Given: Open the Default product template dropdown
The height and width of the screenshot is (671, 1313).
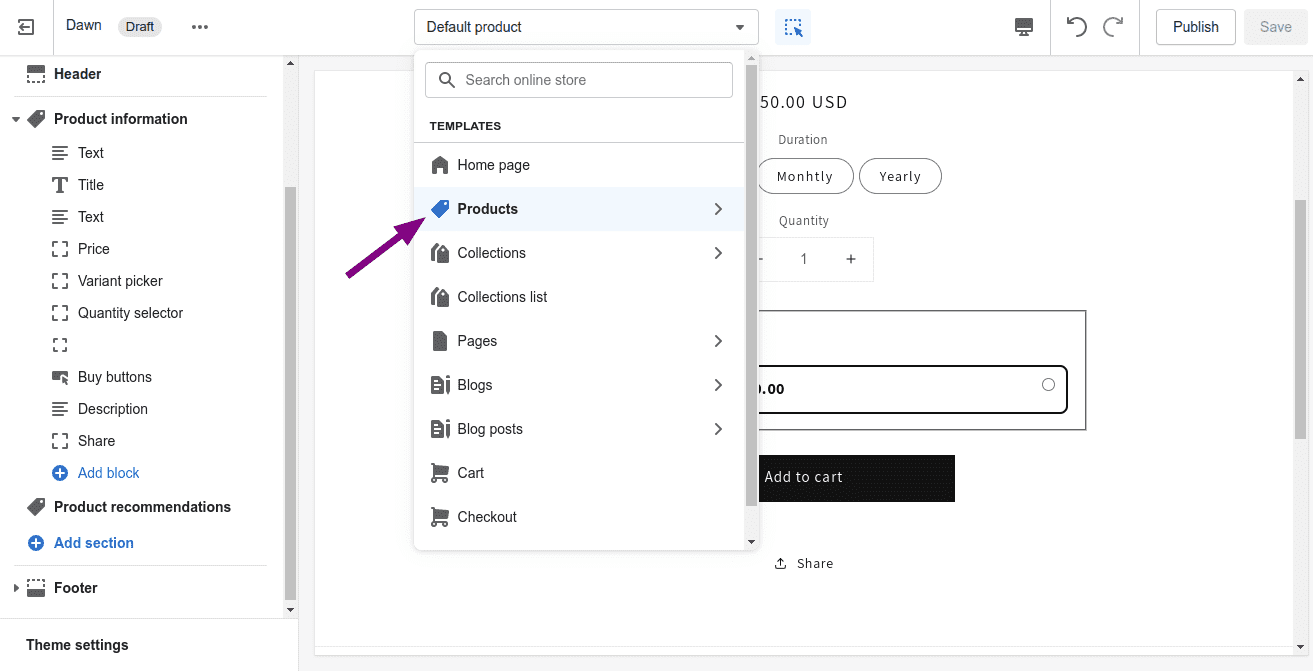Looking at the screenshot, I should pos(585,27).
